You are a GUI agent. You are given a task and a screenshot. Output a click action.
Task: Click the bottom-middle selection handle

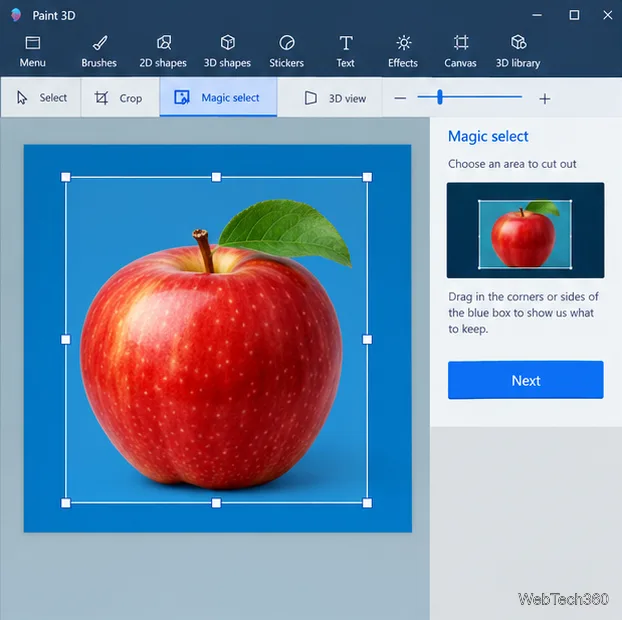point(216,503)
